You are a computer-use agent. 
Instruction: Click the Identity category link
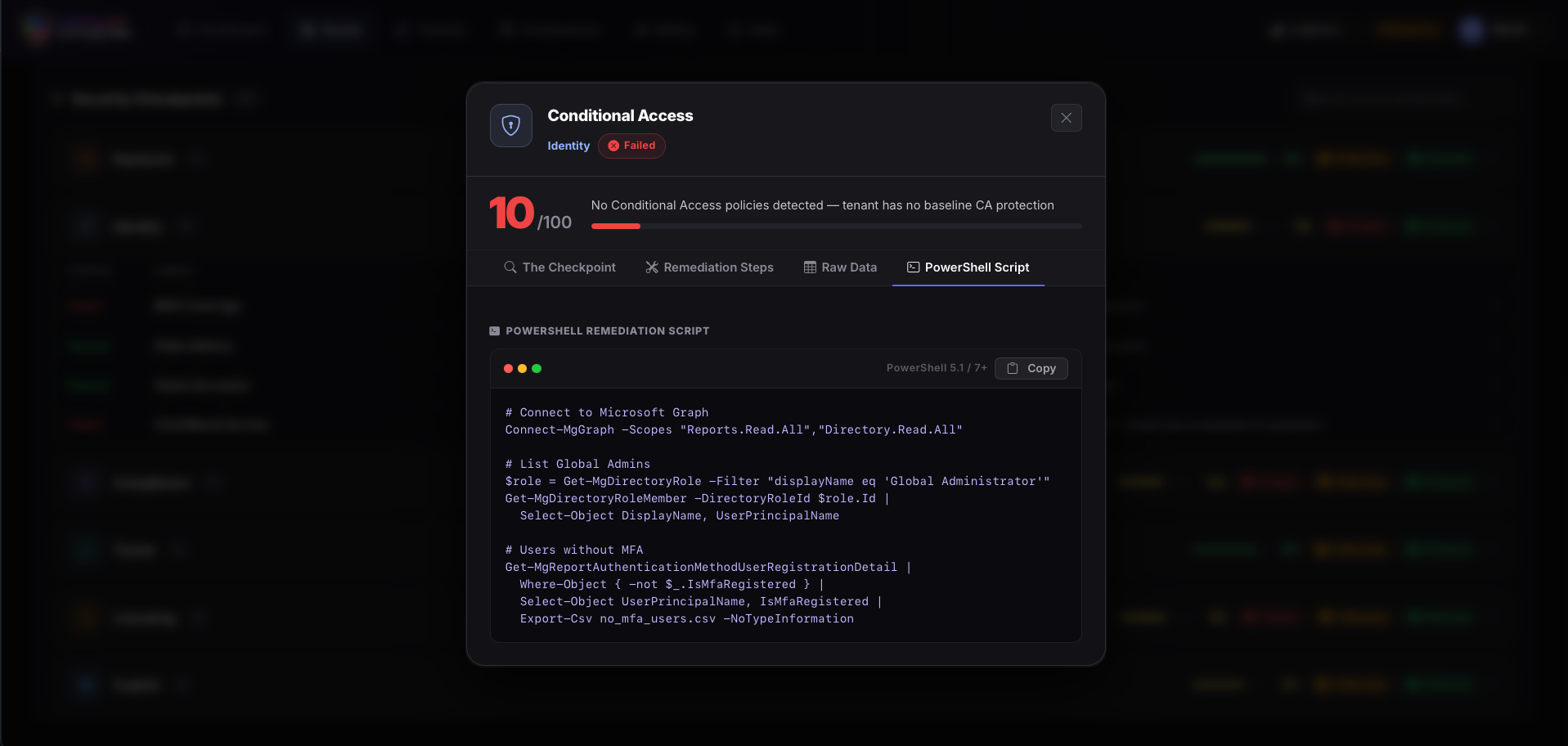coord(568,146)
